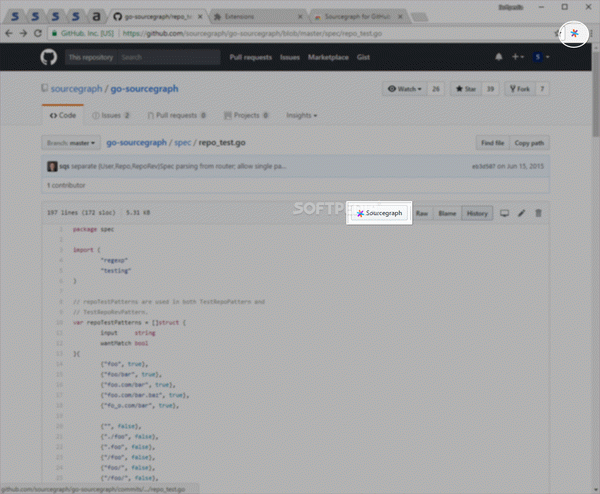Image resolution: width=600 pixels, height=494 pixels.
Task: Click the Sourcegraph extension icon in Chrome toolbar
Action: [574, 34]
